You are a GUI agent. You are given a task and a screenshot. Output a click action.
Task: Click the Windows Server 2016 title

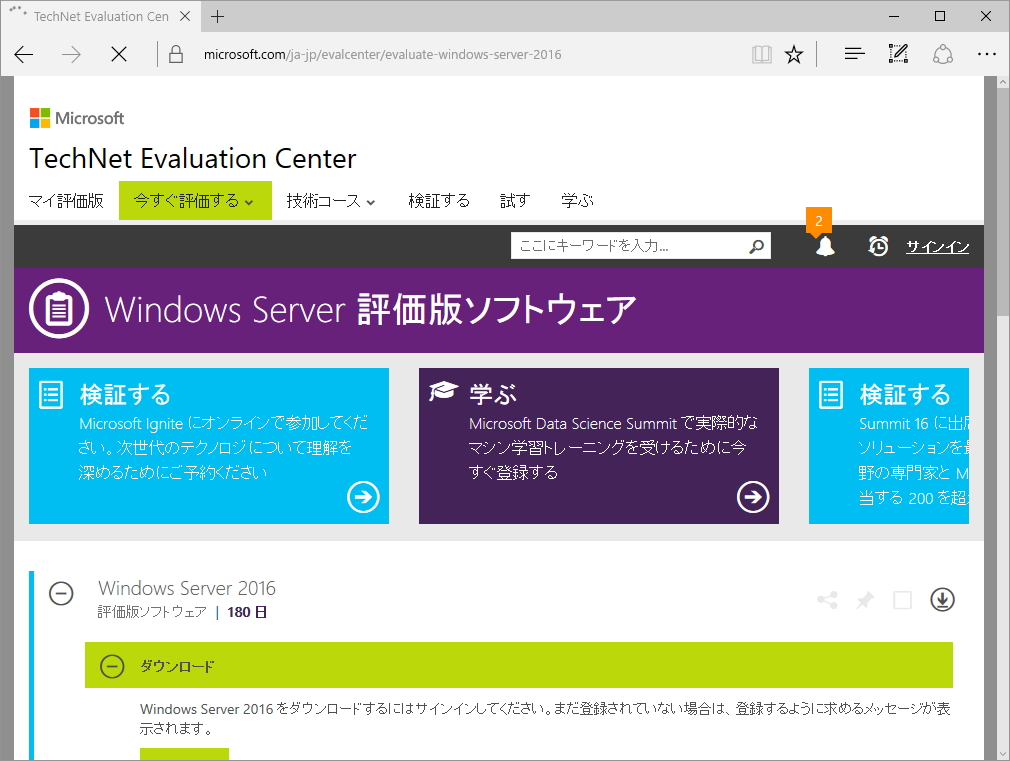187,588
